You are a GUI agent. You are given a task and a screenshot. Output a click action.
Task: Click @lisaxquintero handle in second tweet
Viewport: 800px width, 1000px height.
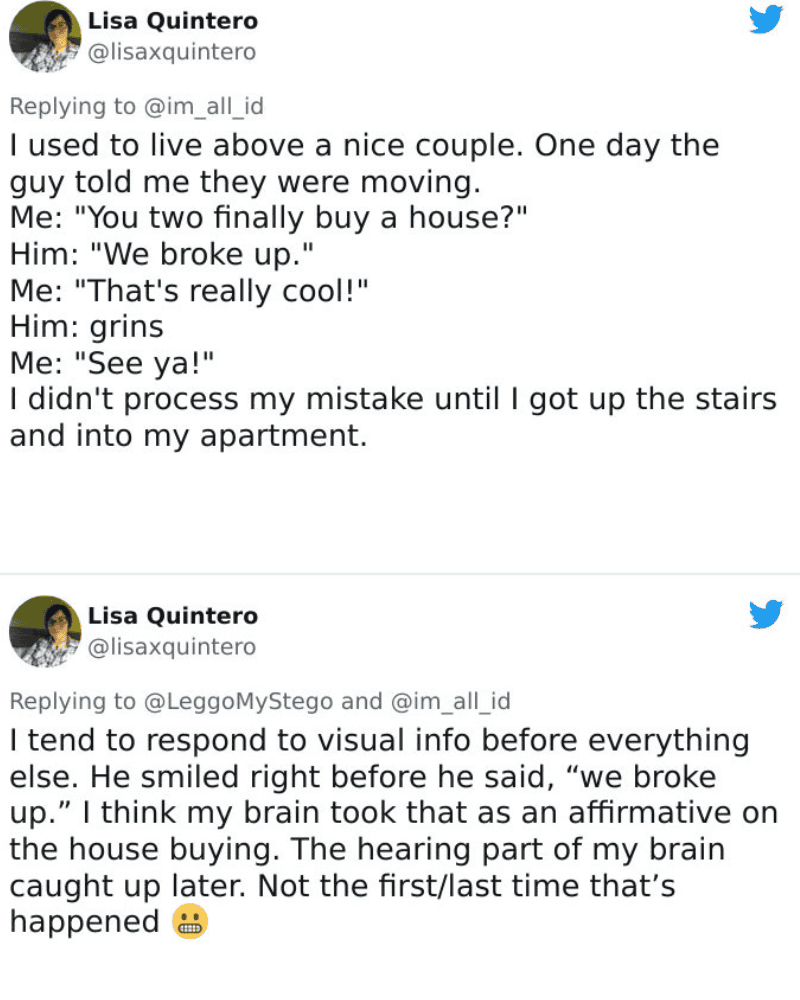click(x=172, y=647)
